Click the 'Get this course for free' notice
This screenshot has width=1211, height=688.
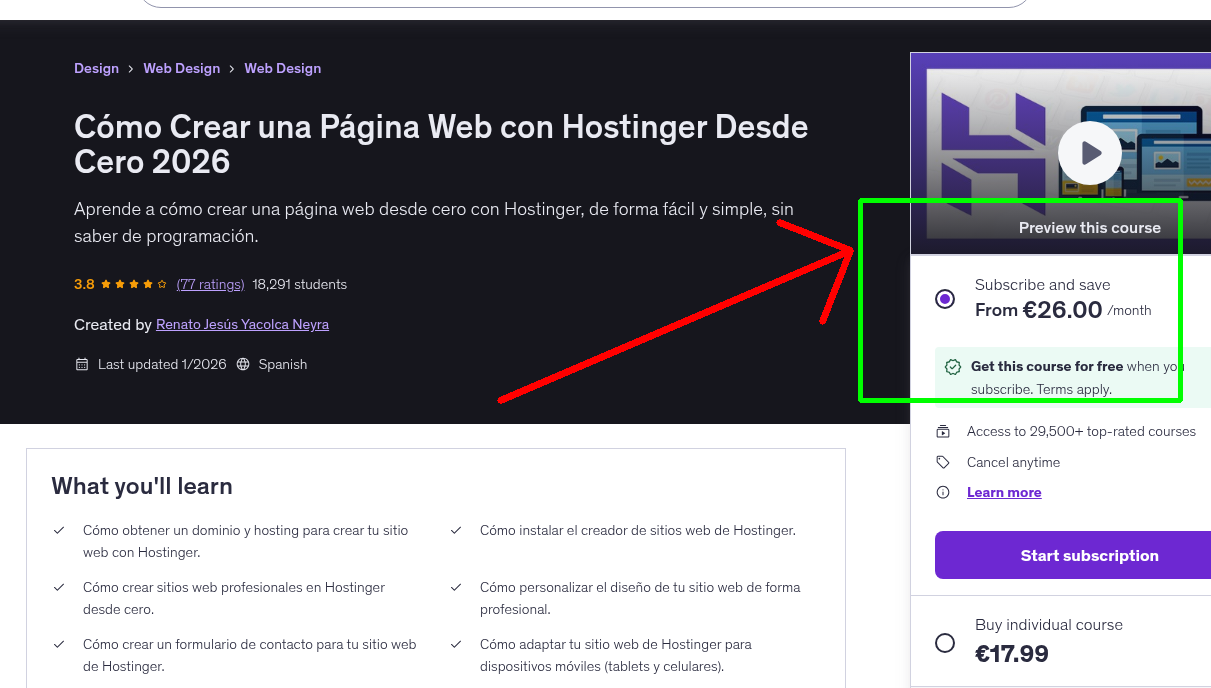pos(1073,378)
